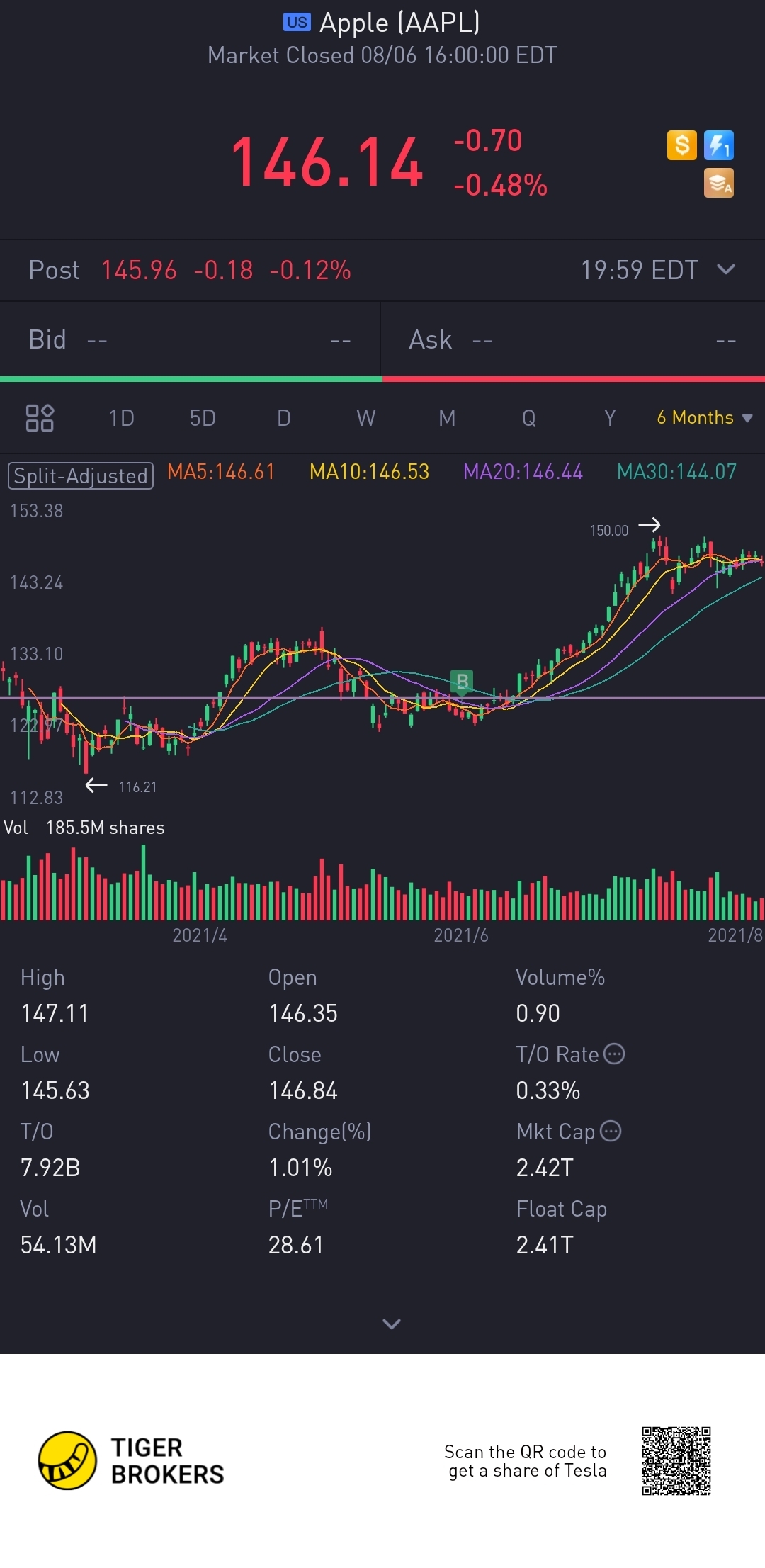Image resolution: width=765 pixels, height=1568 pixels.
Task: Tap the yellow dollar sign icon
Action: click(681, 145)
